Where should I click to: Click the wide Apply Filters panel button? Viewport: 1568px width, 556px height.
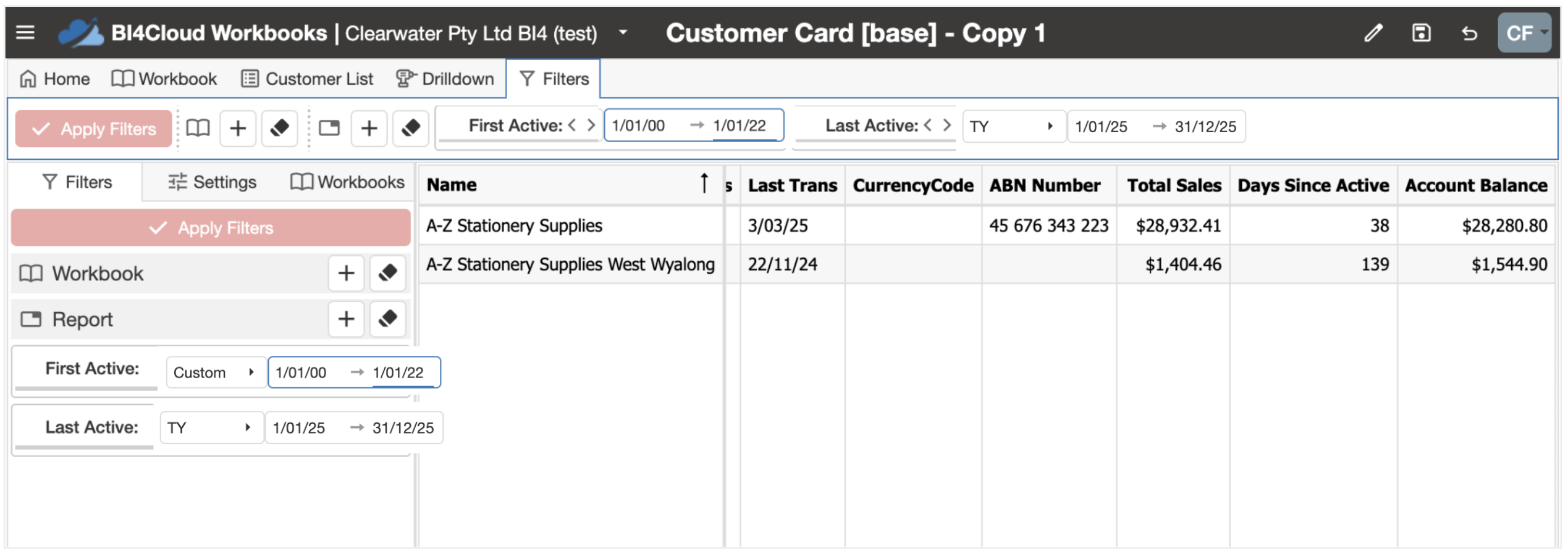(211, 228)
